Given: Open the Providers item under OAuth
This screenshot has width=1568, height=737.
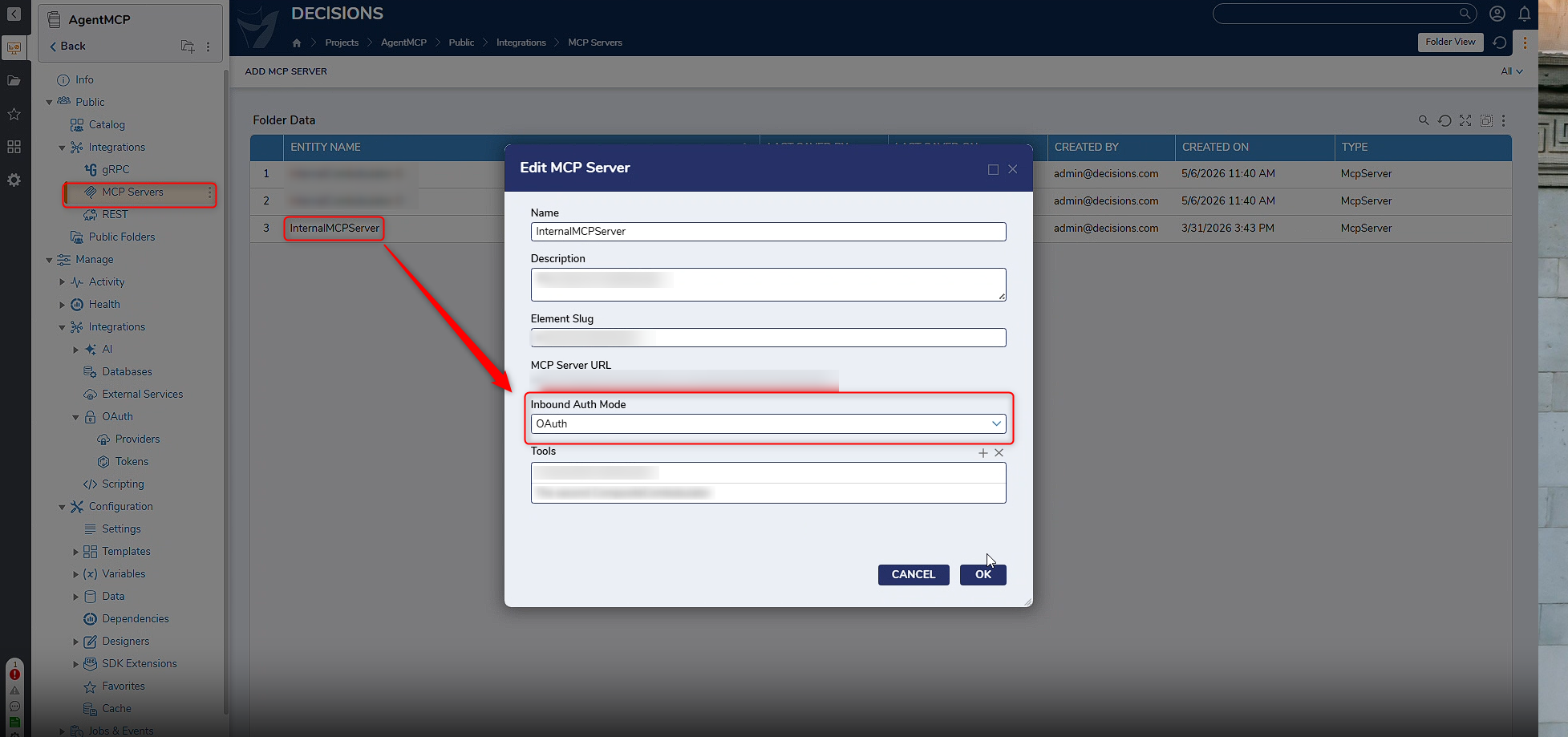Looking at the screenshot, I should [x=137, y=439].
